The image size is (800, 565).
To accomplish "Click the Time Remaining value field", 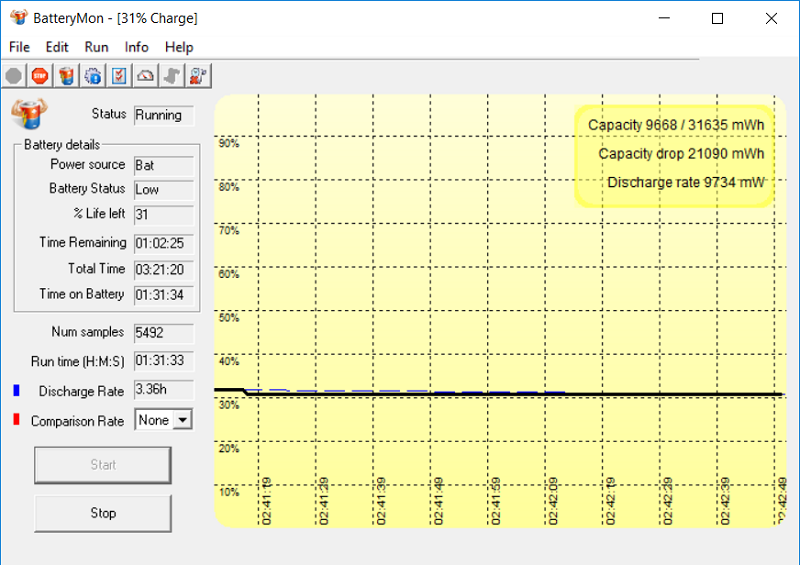I will click(x=163, y=243).
